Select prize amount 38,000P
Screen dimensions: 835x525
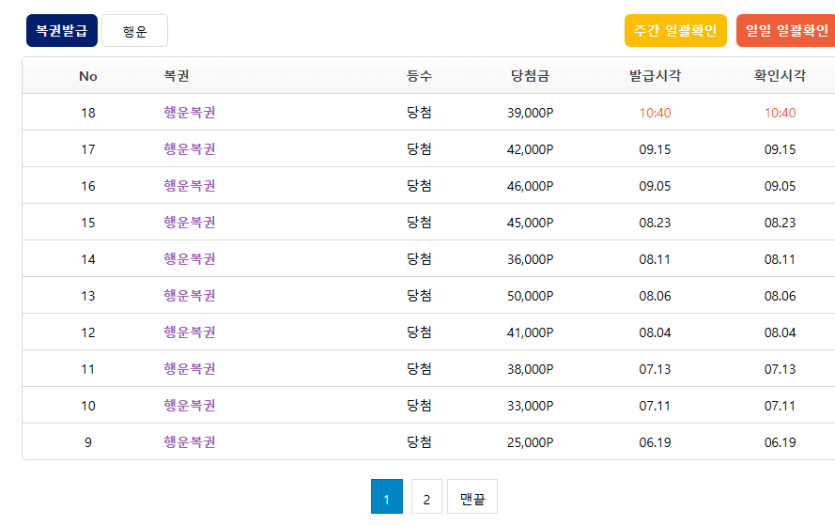[530, 370]
